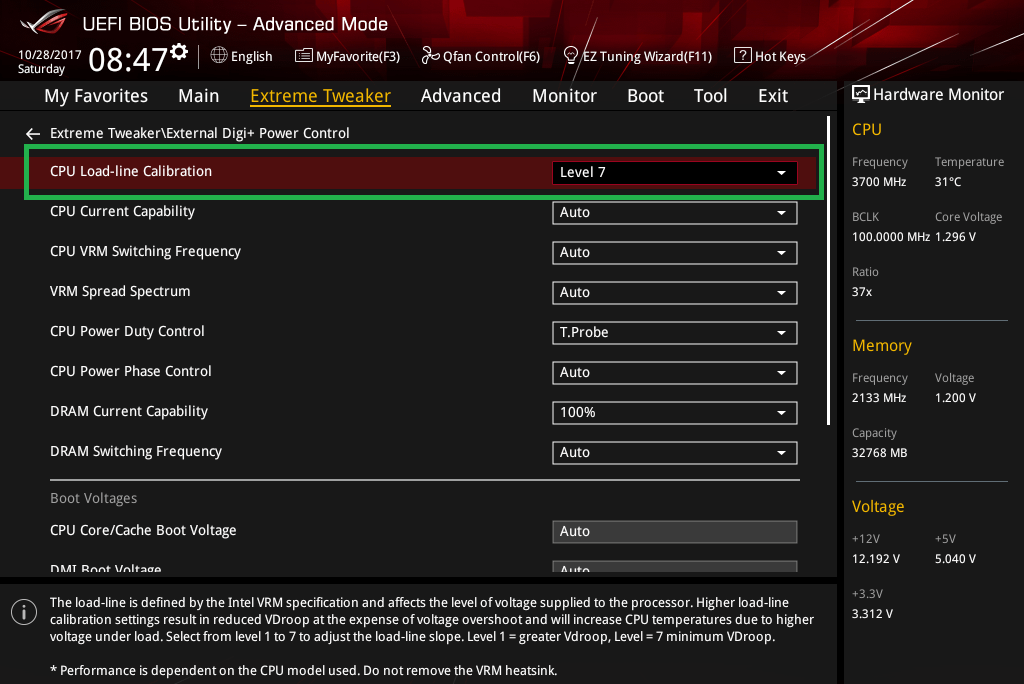
Task: Click CPU Core/Cache Boot Voltage field
Action: pyautogui.click(x=675, y=532)
